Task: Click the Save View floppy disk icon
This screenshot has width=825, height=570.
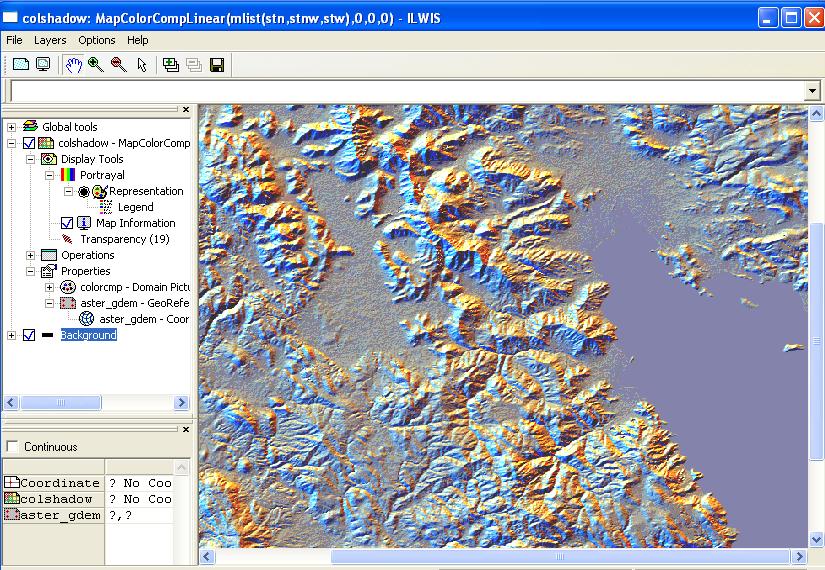Action: point(217,65)
